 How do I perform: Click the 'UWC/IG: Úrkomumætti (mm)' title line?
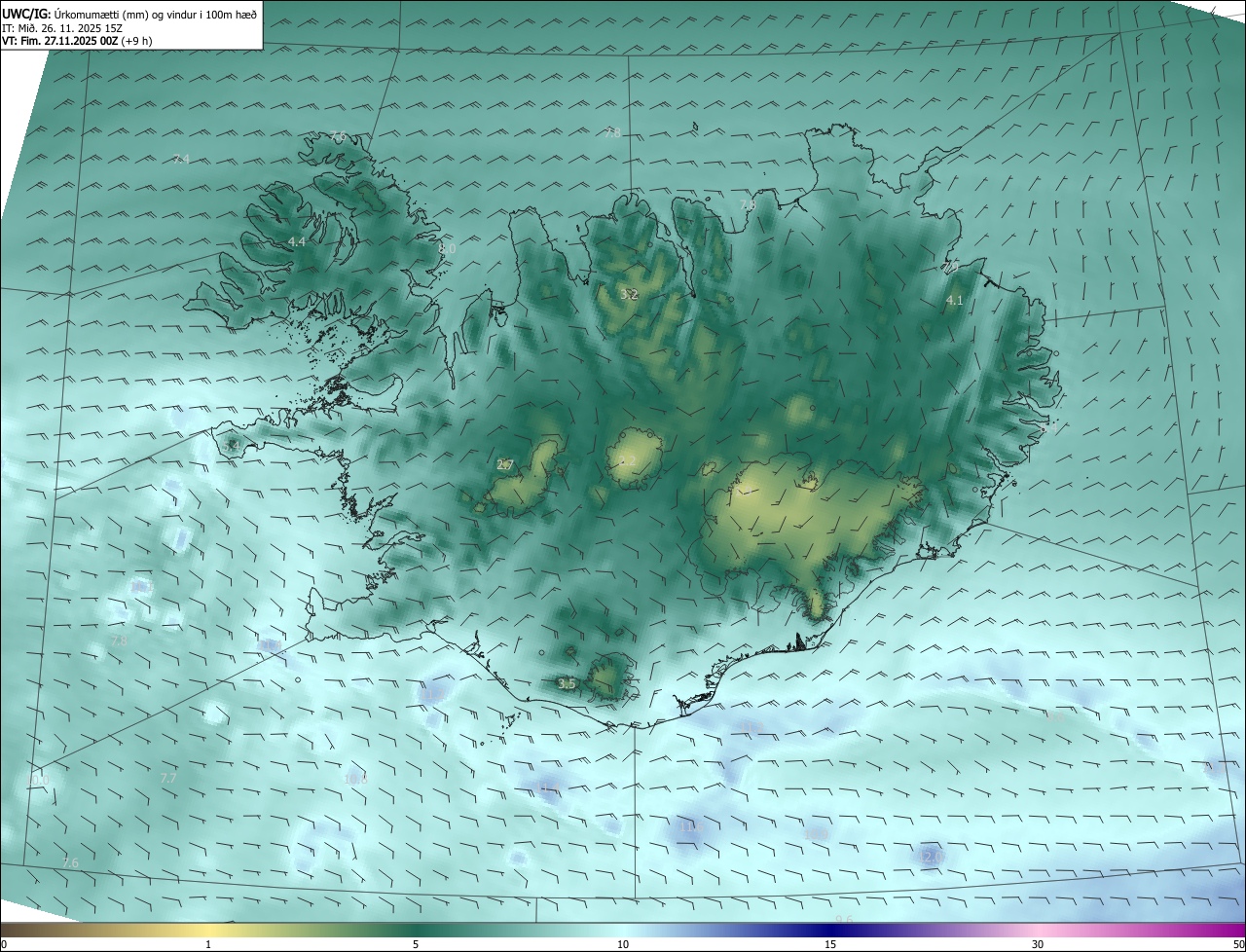[129, 15]
